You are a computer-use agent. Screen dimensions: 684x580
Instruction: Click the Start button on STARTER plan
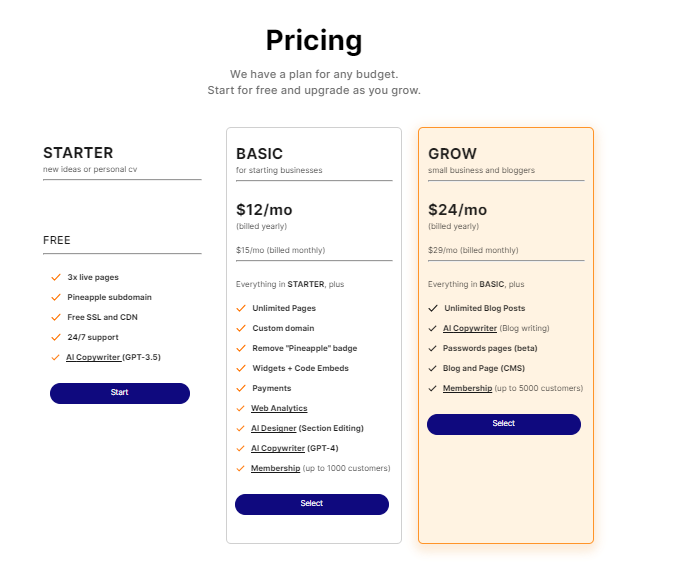[120, 393]
